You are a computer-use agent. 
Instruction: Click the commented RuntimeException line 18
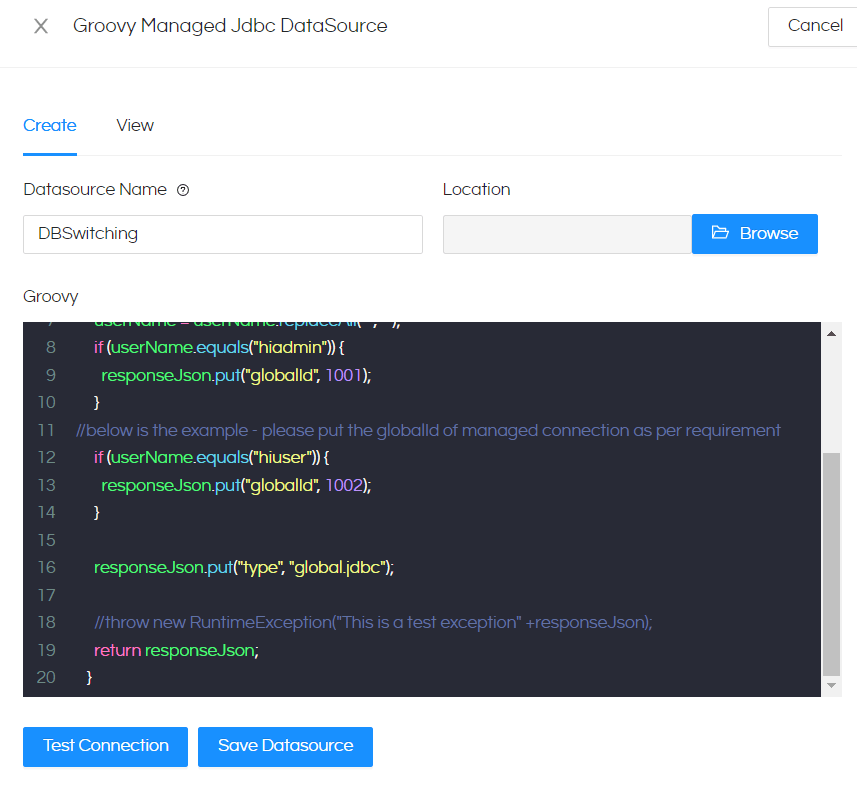click(373, 622)
